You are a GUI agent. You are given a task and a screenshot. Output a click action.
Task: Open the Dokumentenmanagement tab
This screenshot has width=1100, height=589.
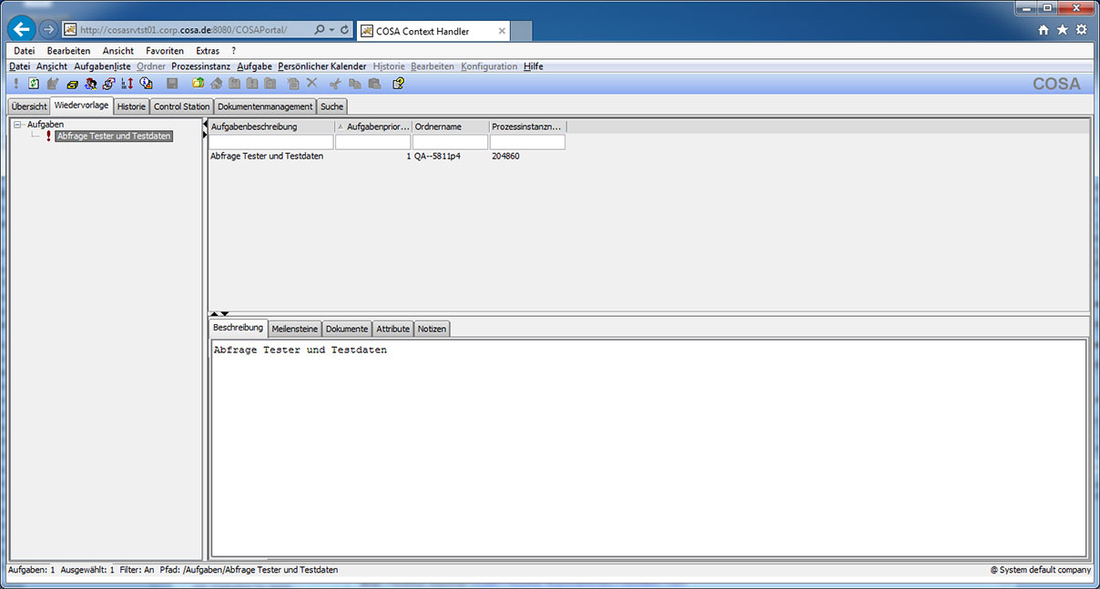[265, 106]
